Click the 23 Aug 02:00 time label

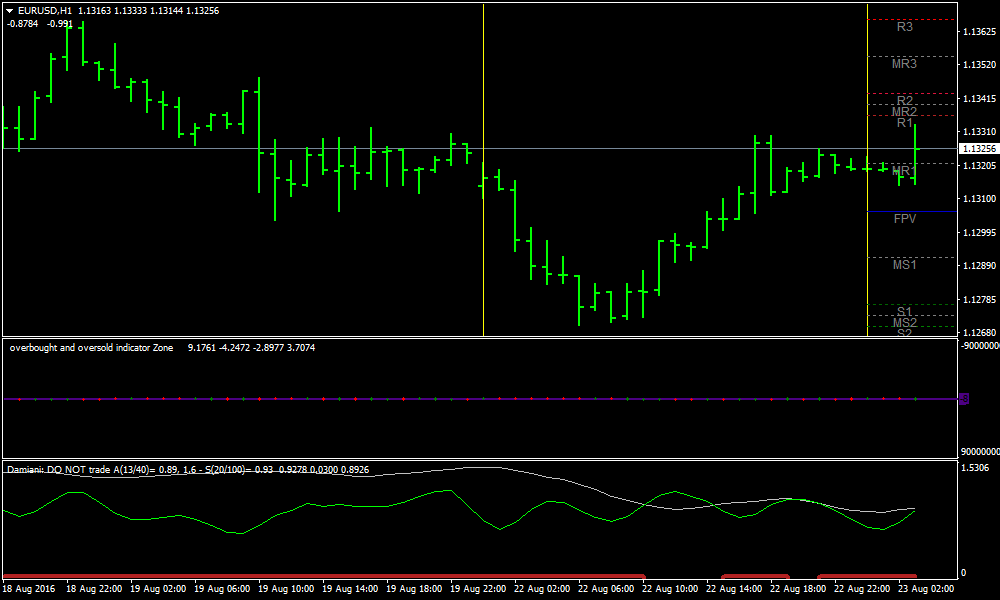click(x=927, y=589)
